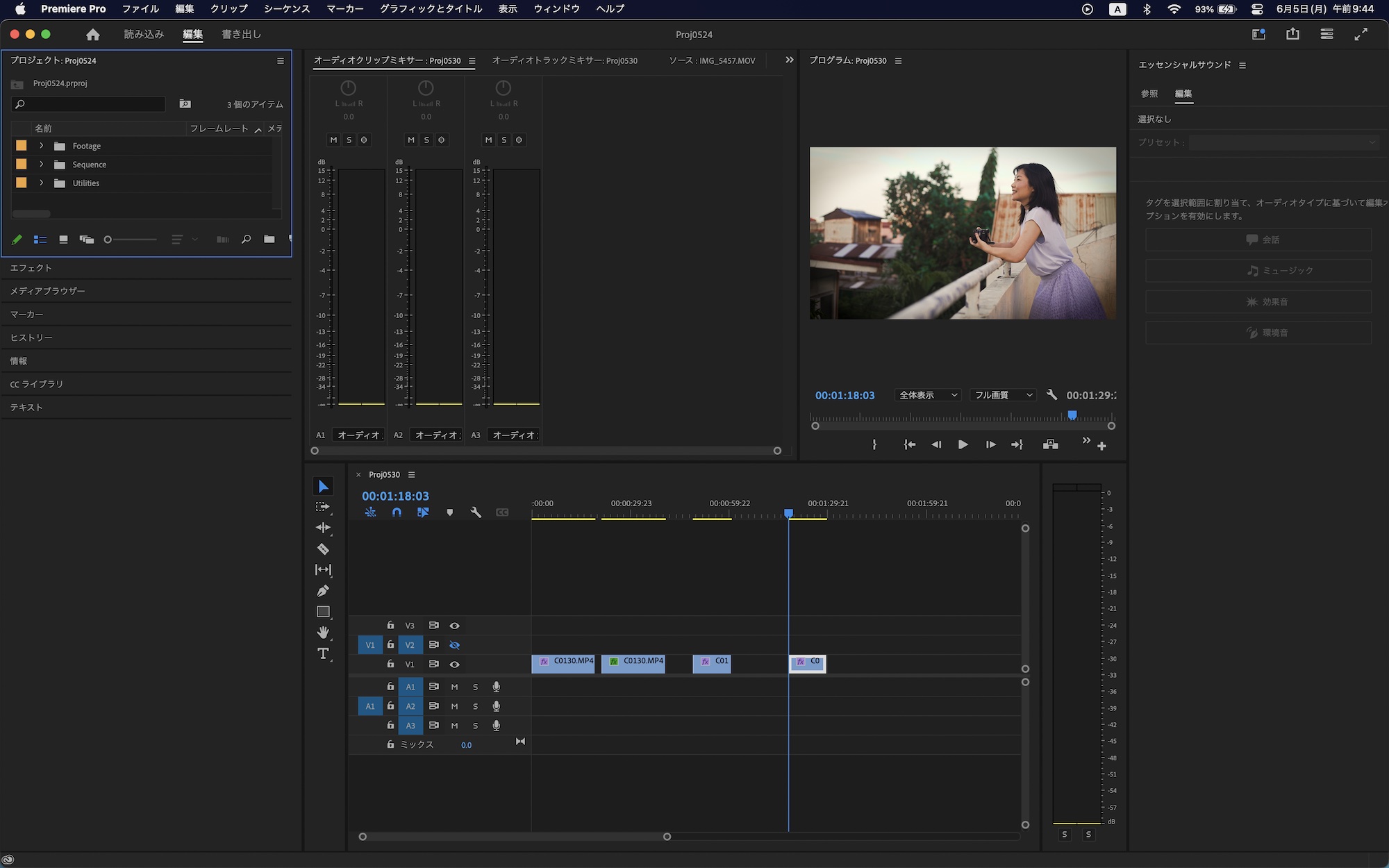The height and width of the screenshot is (868, 1389).
Task: Open the 全体表示 zoom level dropdown
Action: tap(928, 395)
